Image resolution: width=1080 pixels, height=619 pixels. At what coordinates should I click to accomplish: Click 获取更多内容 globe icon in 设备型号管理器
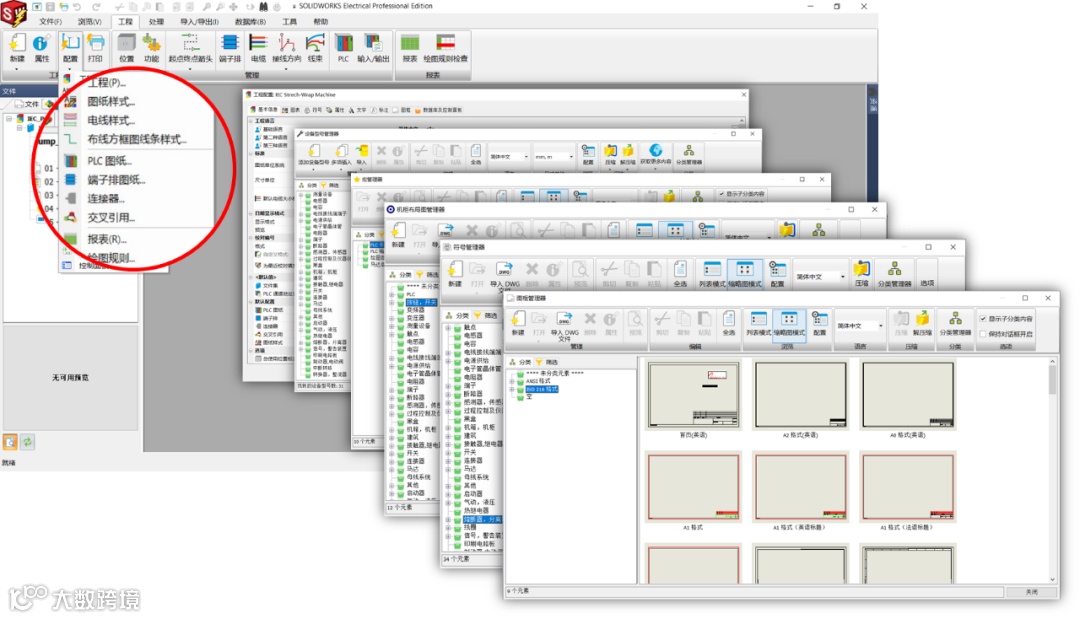(x=655, y=154)
